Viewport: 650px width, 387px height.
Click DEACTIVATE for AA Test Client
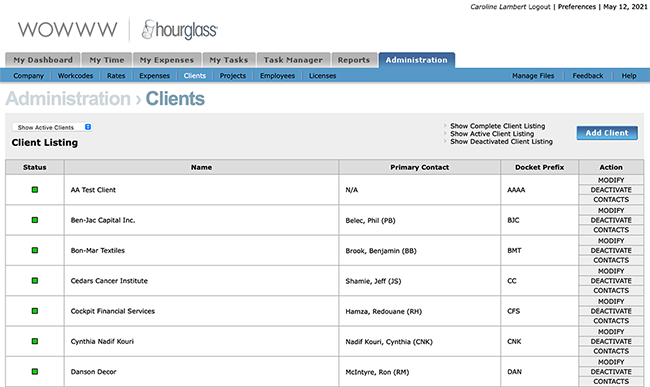[611, 190]
